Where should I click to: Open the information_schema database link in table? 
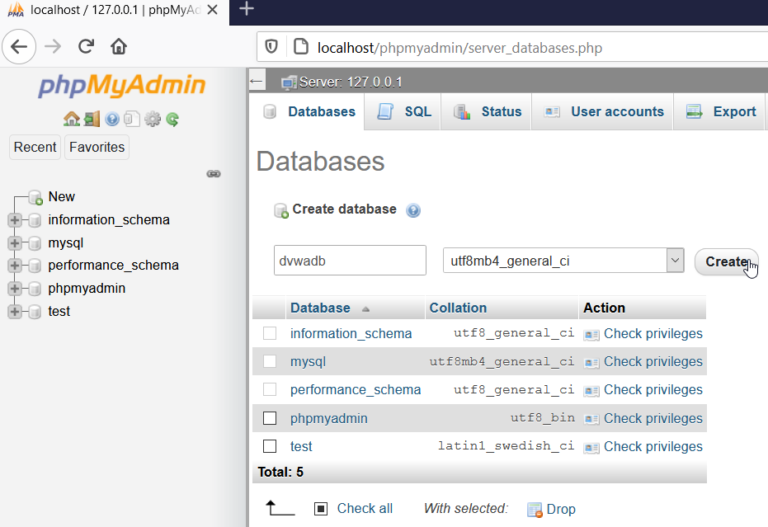tap(351, 334)
